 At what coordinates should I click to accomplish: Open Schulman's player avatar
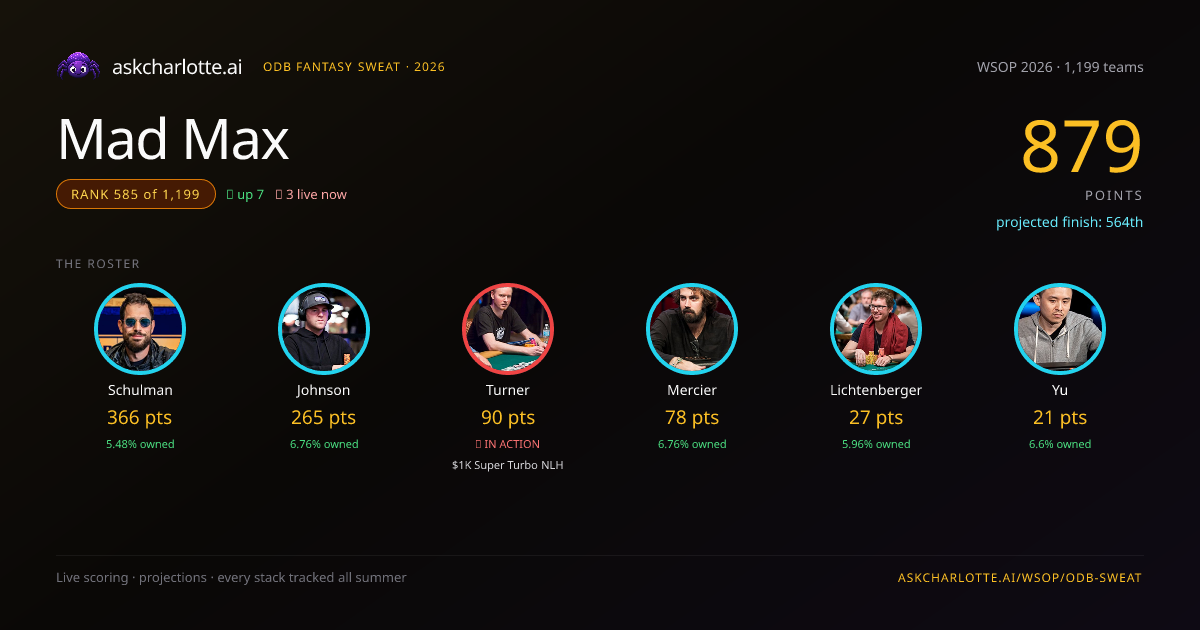140,329
